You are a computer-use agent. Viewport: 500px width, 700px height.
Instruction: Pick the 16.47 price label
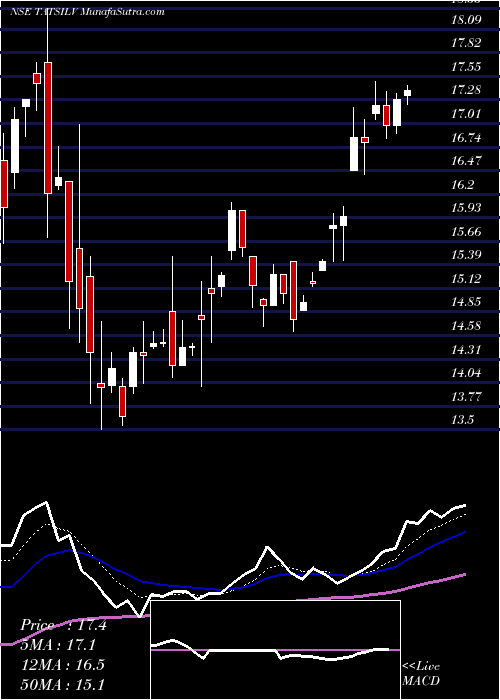click(x=466, y=161)
